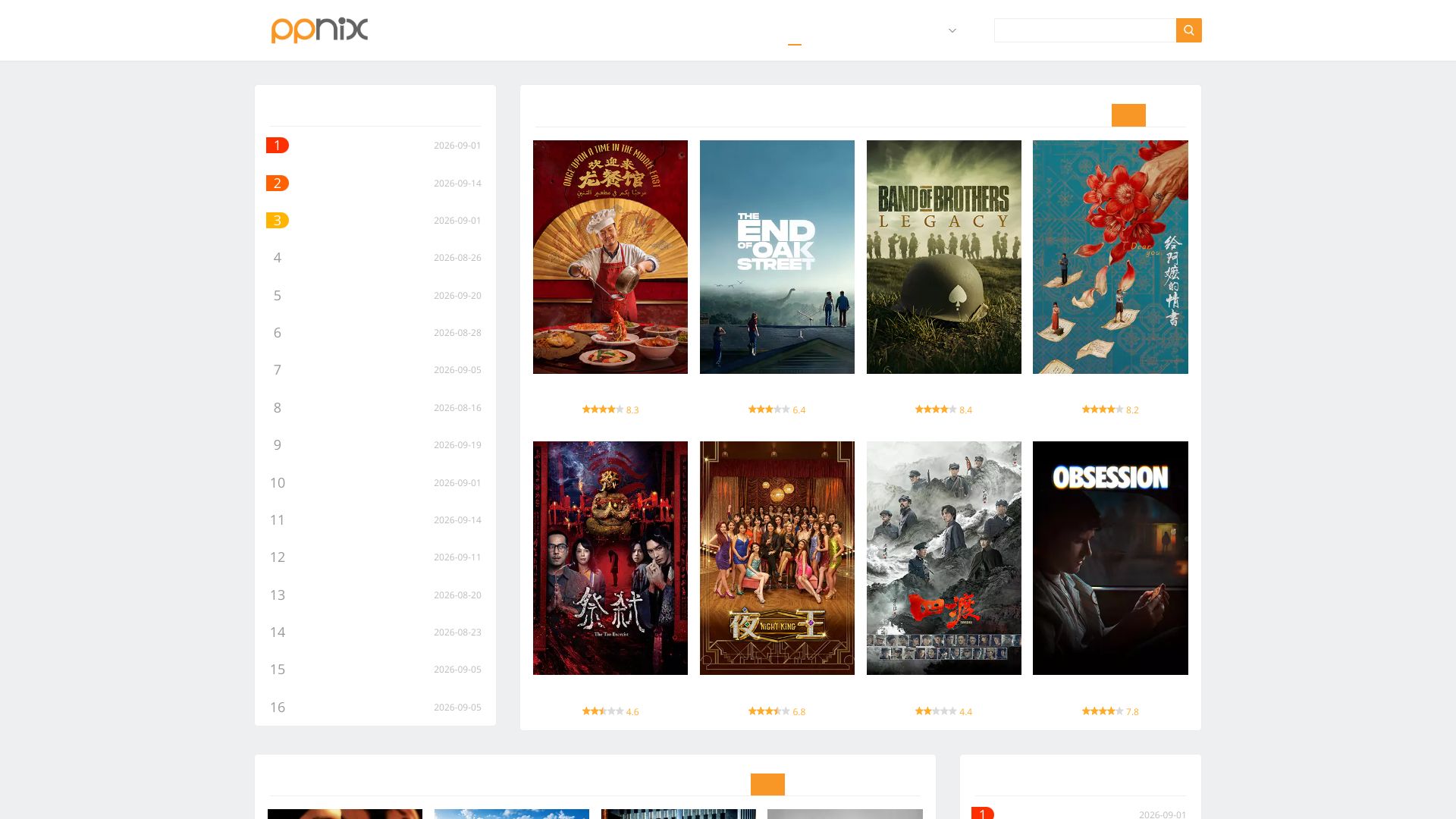Image resolution: width=1456 pixels, height=819 pixels.
Task: Click the date 2026-09-11
Action: (x=457, y=557)
